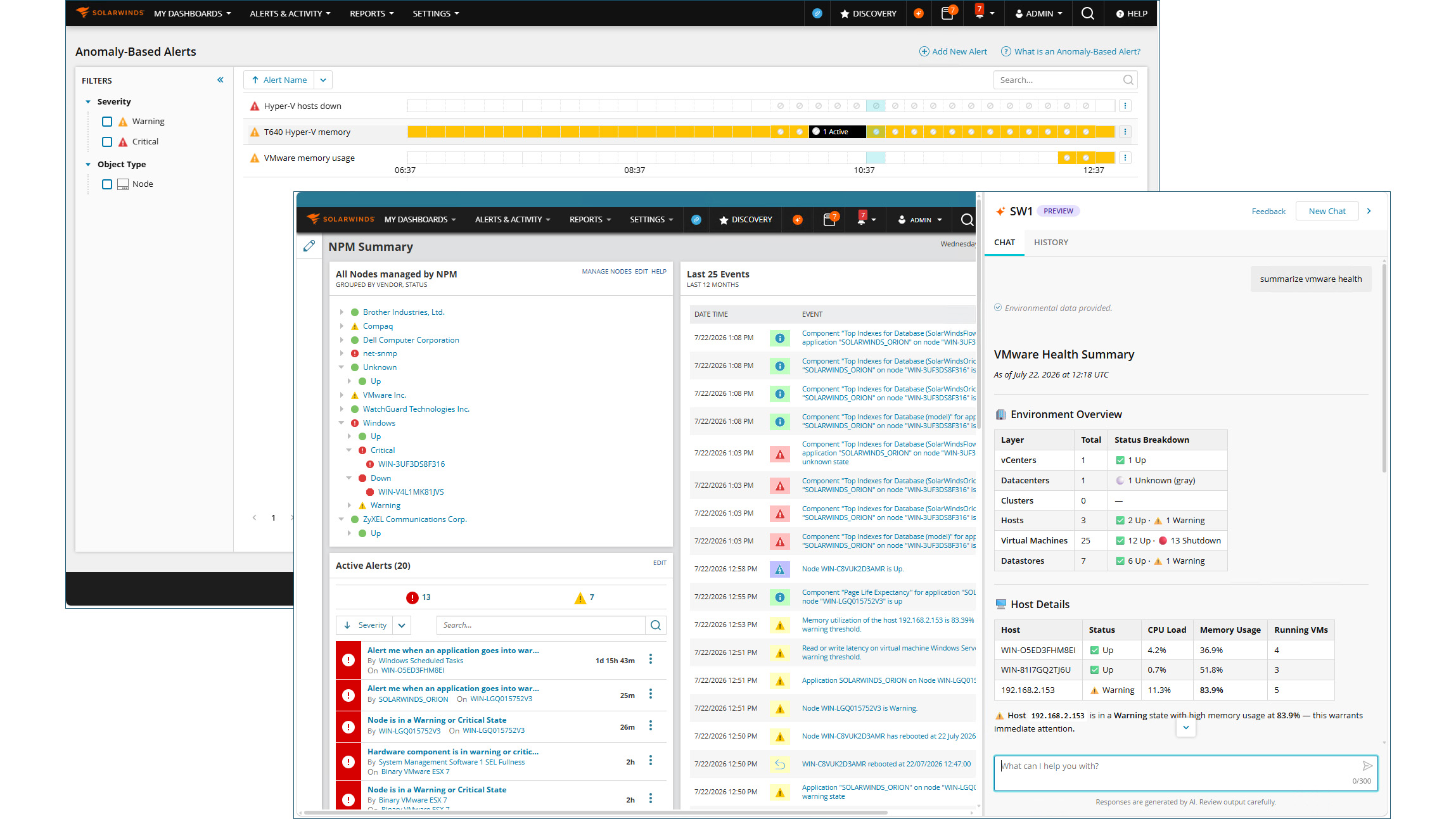Image resolution: width=1456 pixels, height=819 pixels.
Task: Open What is an Anomaly-Based Alert help link
Action: (1071, 51)
